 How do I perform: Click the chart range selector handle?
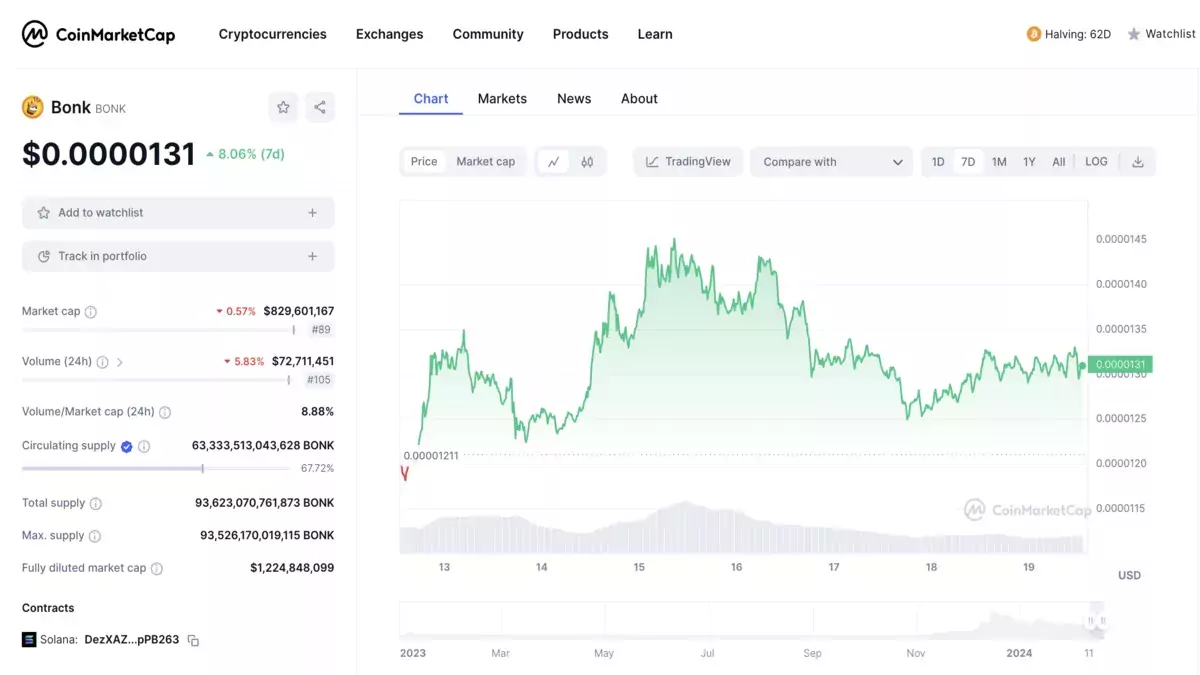coord(1097,621)
